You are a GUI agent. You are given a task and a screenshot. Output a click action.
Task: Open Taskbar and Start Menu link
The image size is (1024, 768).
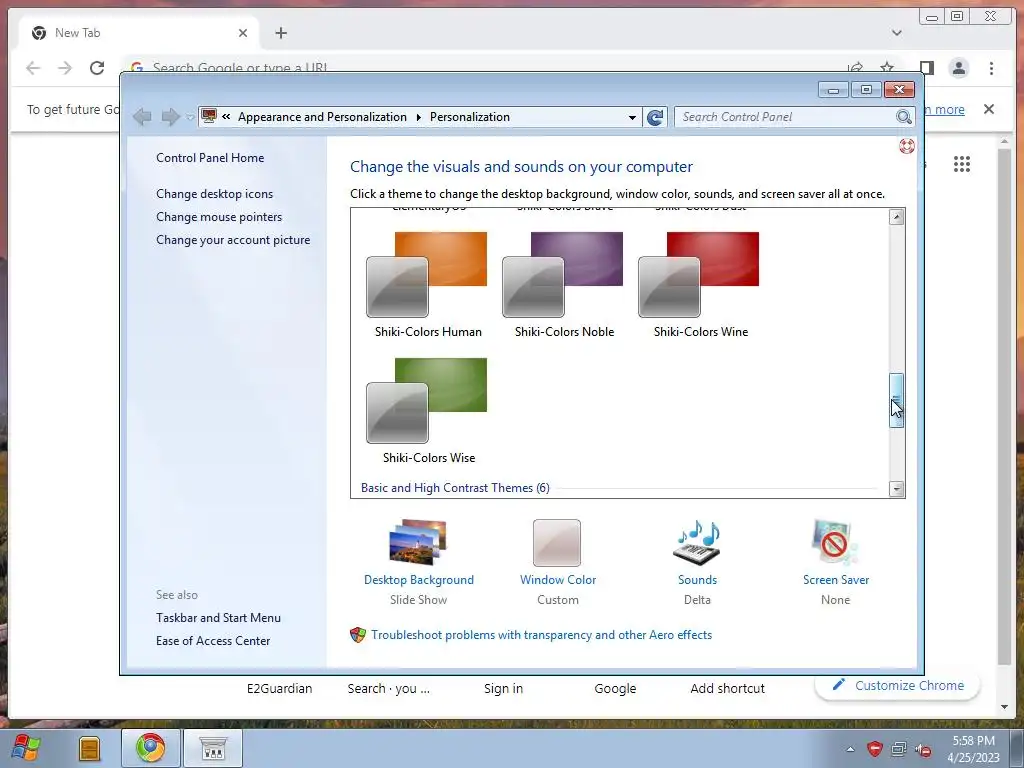click(218, 618)
